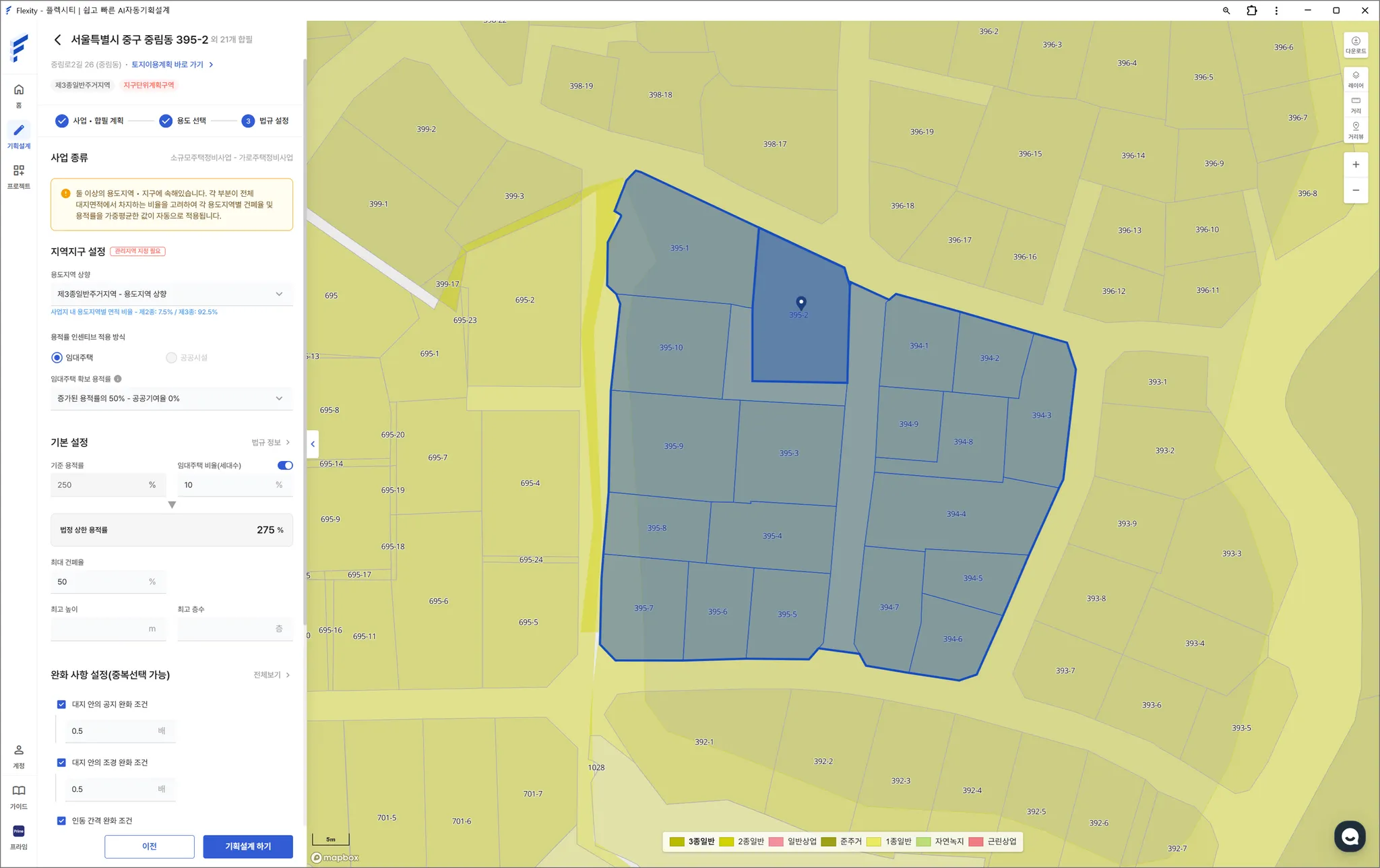Zoom in the map with plus button
The height and width of the screenshot is (868, 1380).
[1355, 164]
